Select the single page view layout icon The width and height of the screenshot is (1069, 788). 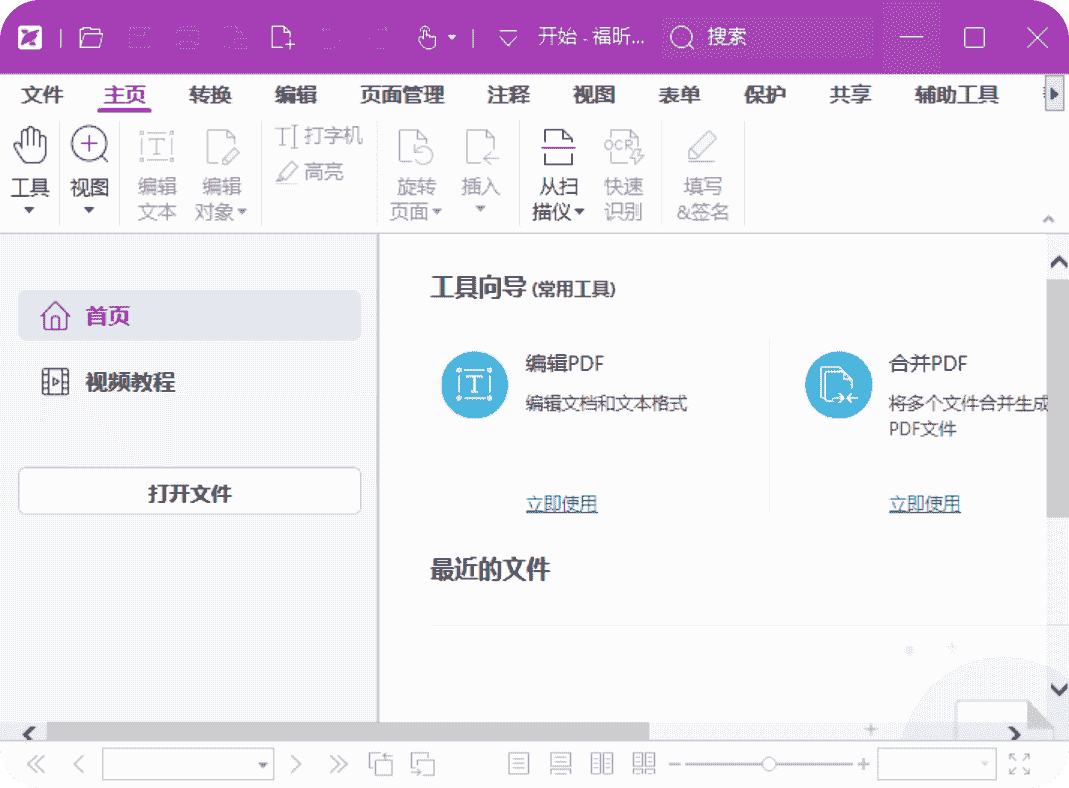tap(519, 764)
